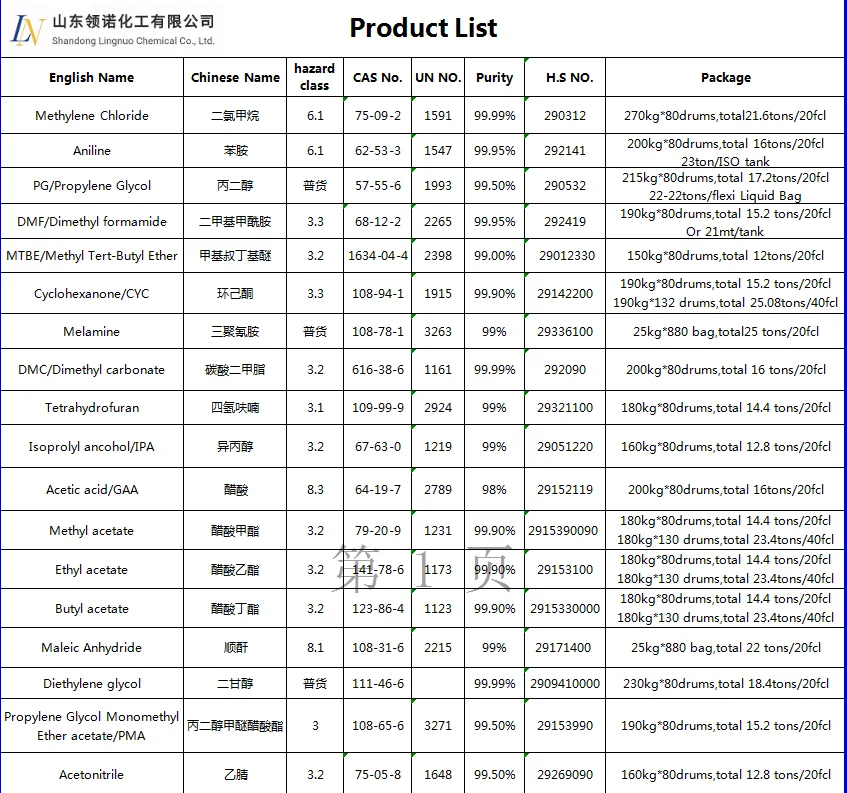Select H.S number 29269090
This screenshot has height=793, width=847.
tap(565, 774)
